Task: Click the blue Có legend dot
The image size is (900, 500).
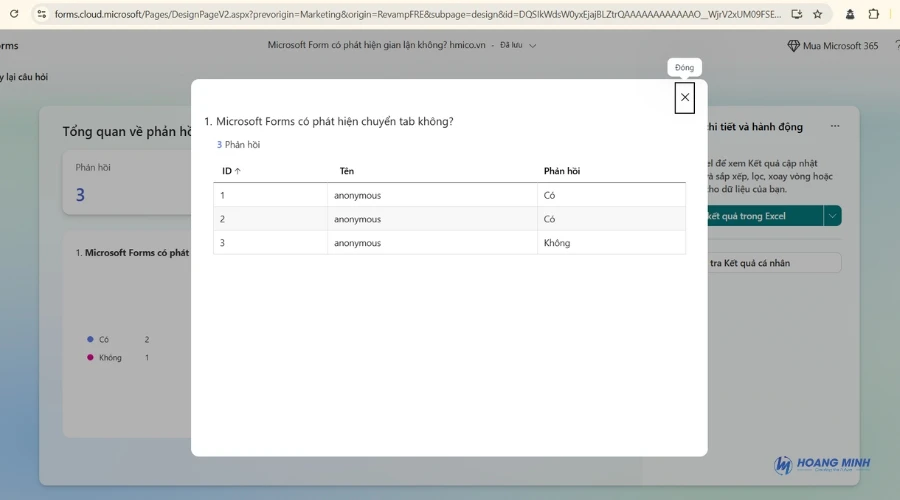Action: pos(90,339)
